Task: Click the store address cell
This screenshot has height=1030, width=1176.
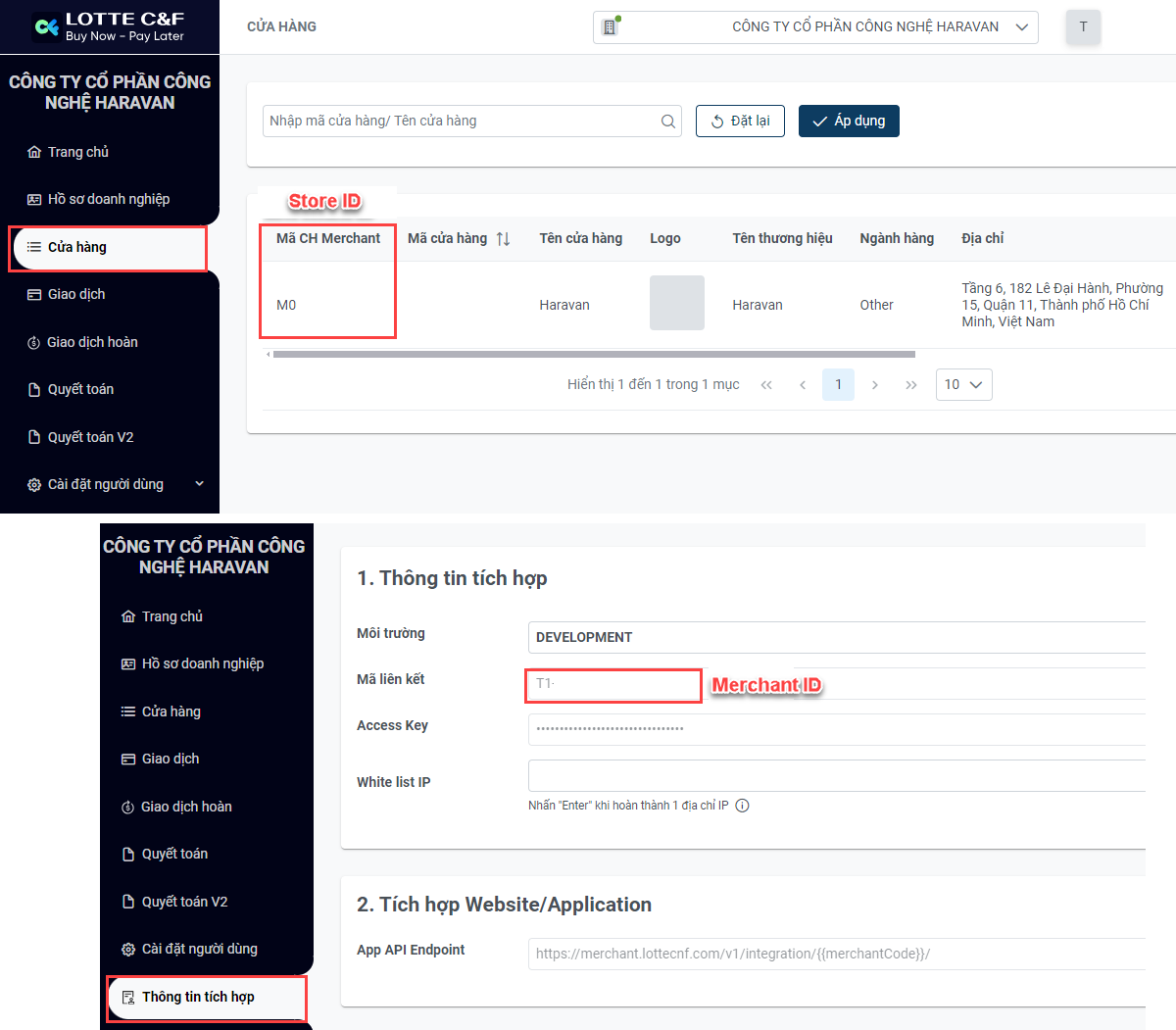Action: pos(1062,305)
